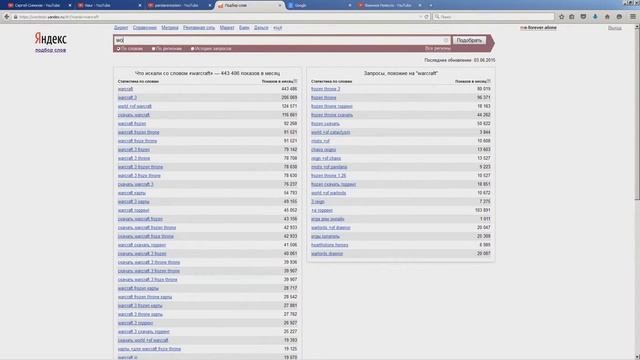Open the world of cataclysm query link
The width and height of the screenshot is (640, 360).
[x=331, y=132]
